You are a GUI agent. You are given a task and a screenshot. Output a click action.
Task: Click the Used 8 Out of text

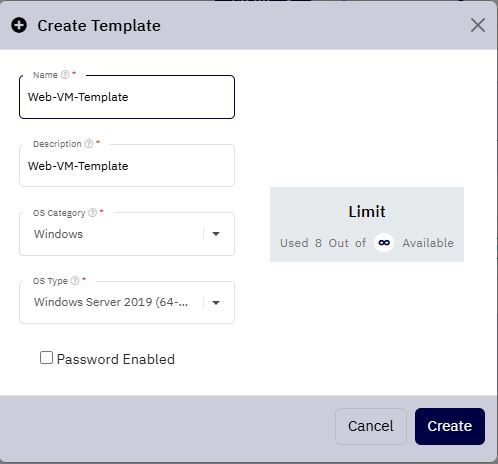[x=323, y=243]
